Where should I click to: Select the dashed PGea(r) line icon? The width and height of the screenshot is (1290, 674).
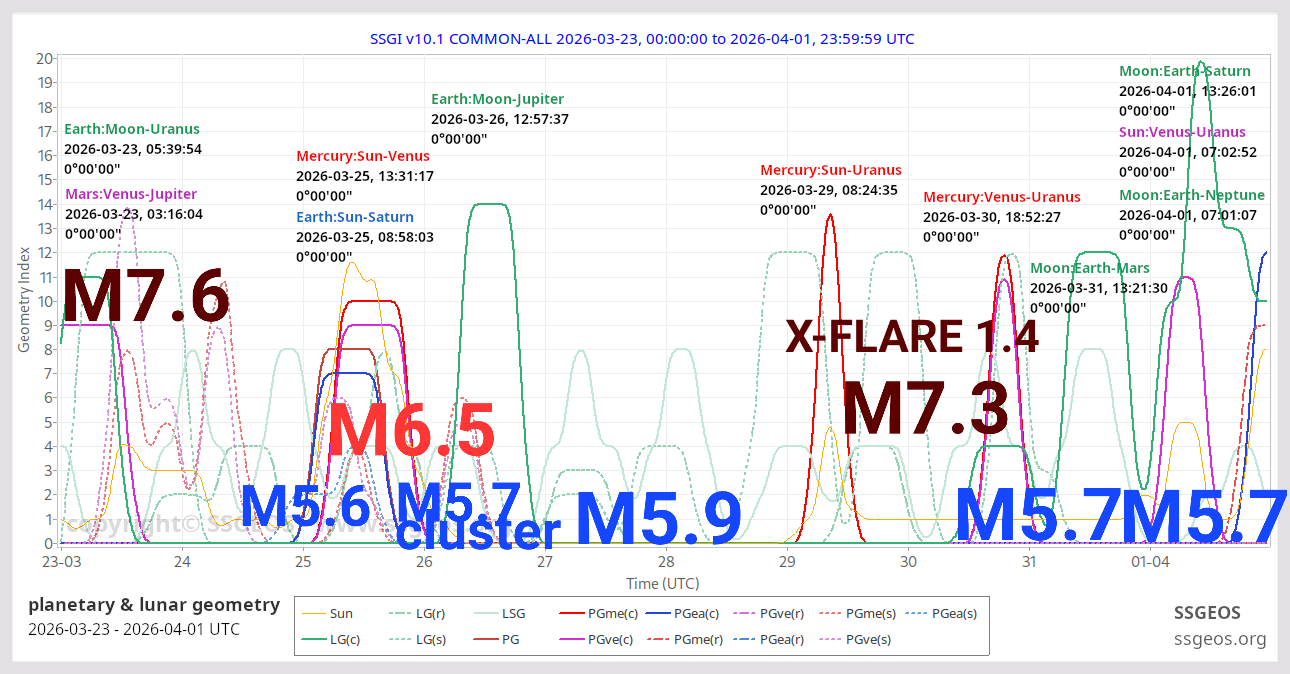click(745, 638)
